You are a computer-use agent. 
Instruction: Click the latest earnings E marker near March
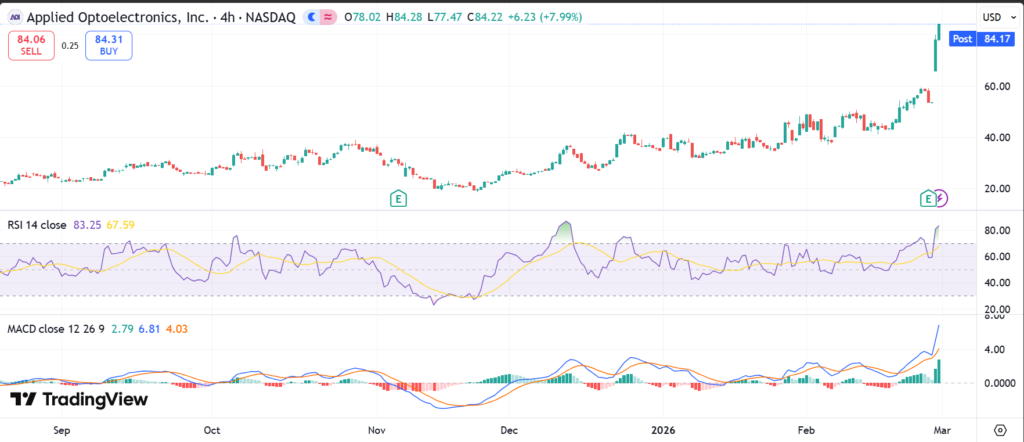pyautogui.click(x=927, y=198)
